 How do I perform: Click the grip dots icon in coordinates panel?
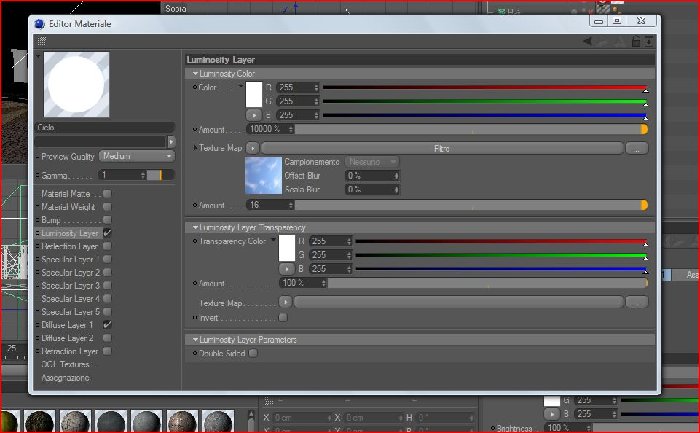click(268, 401)
